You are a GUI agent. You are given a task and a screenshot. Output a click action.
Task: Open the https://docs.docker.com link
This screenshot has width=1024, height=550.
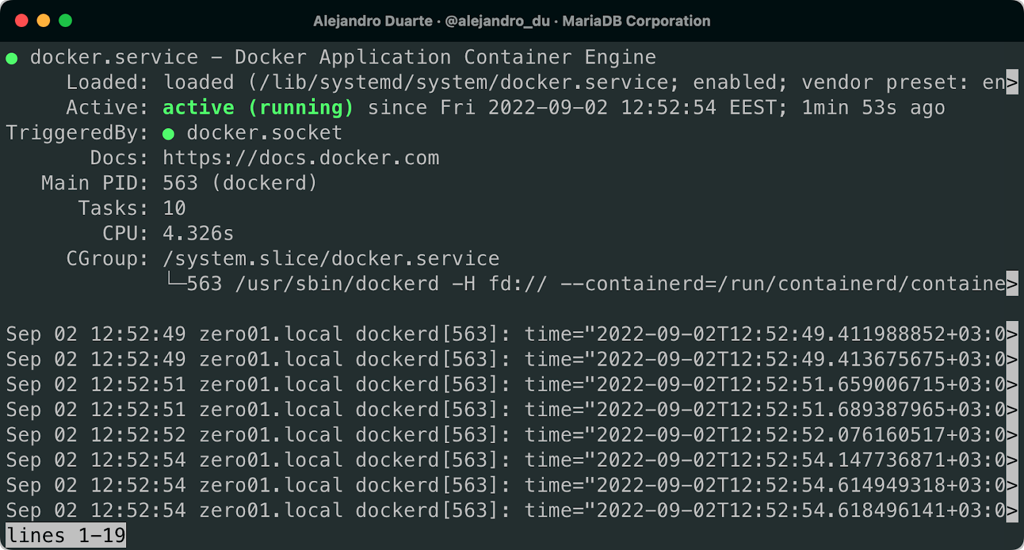[301, 158]
